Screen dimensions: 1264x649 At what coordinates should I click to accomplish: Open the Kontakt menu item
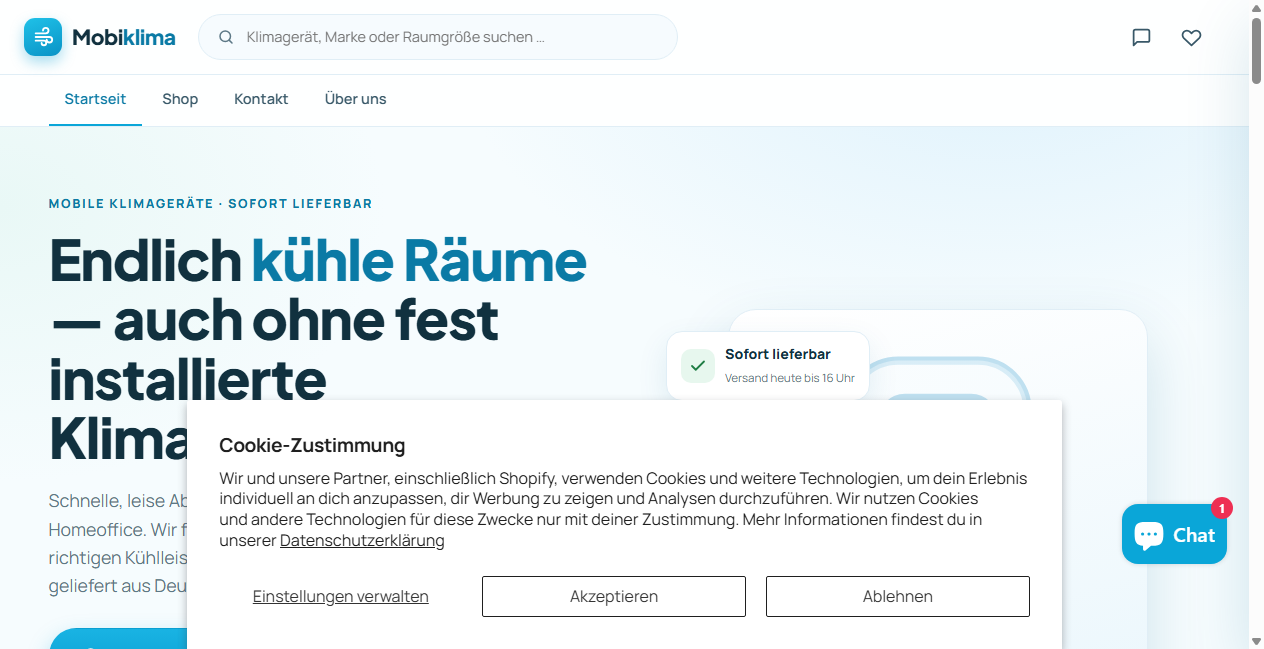click(261, 99)
